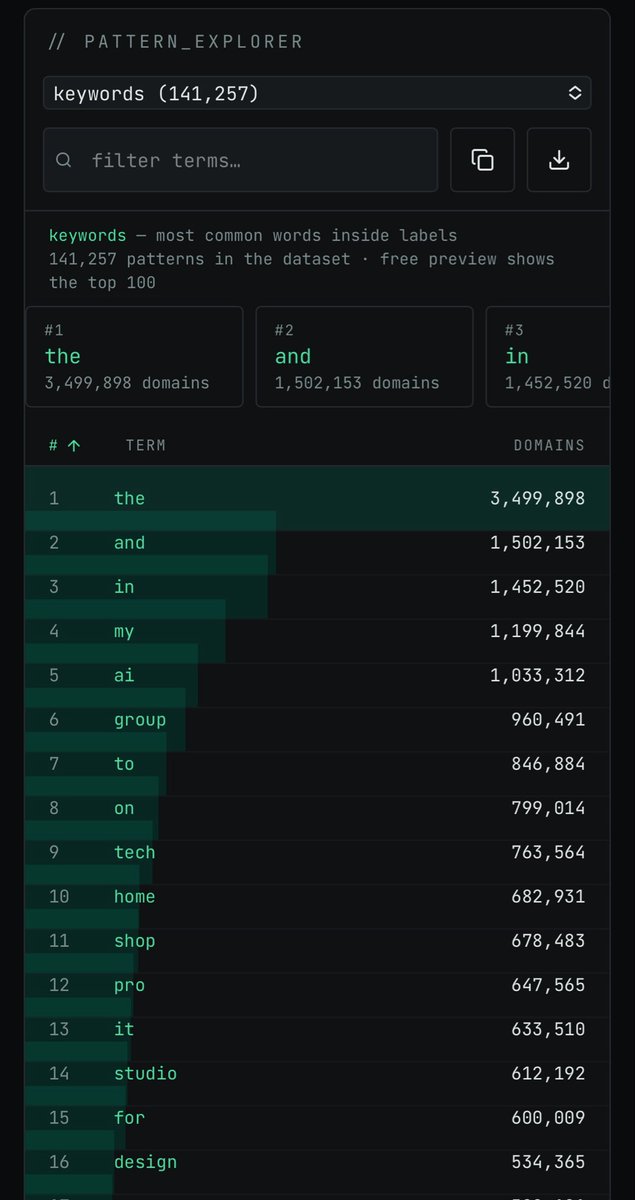635x1200 pixels.
Task: Click the 763,564 domains value
Action: coord(548,852)
